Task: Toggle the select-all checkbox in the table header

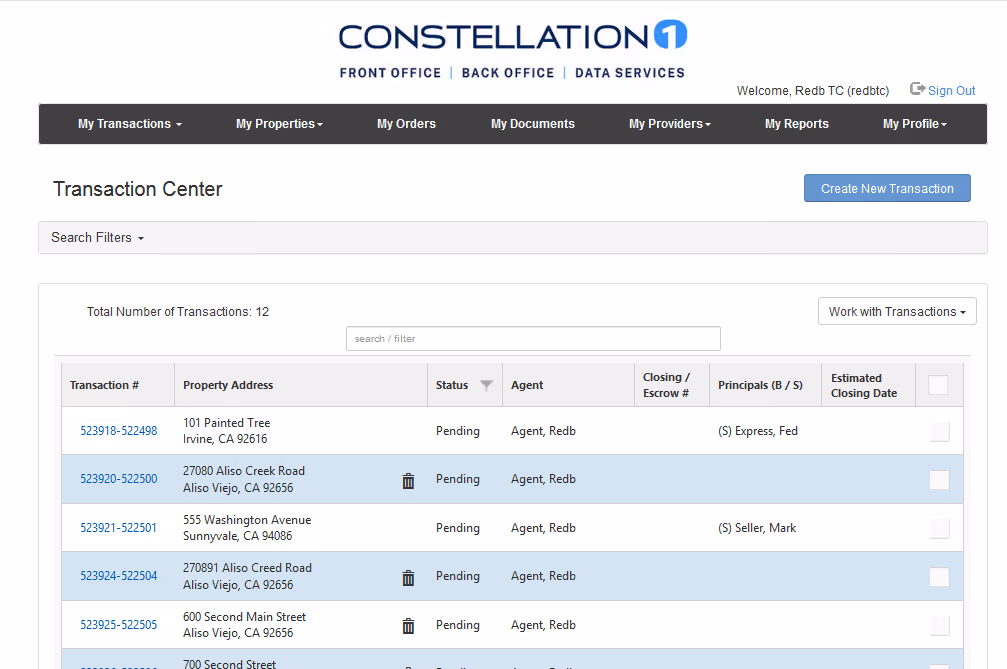Action: pyautogui.click(x=938, y=385)
